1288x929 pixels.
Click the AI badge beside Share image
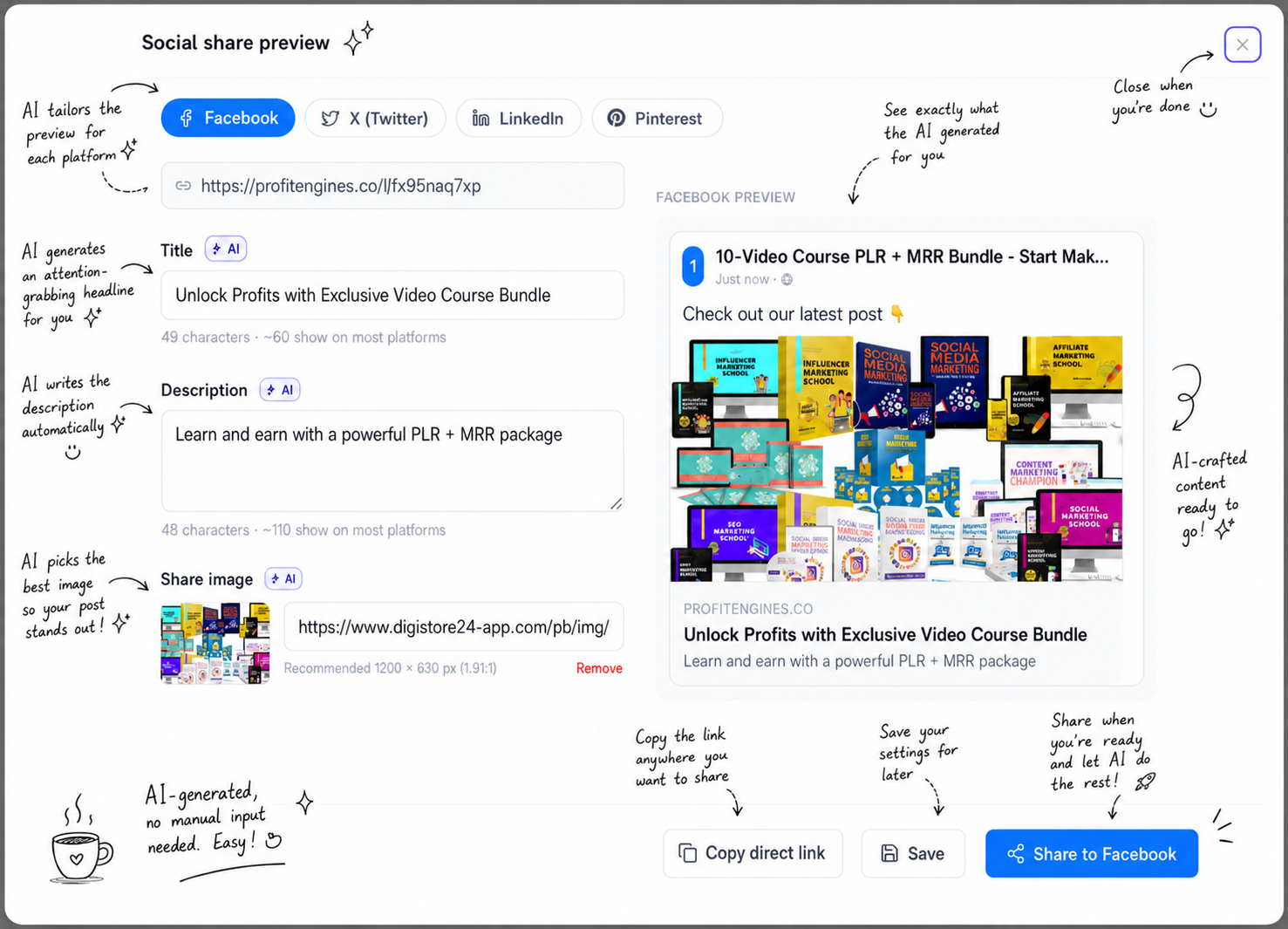click(x=283, y=579)
